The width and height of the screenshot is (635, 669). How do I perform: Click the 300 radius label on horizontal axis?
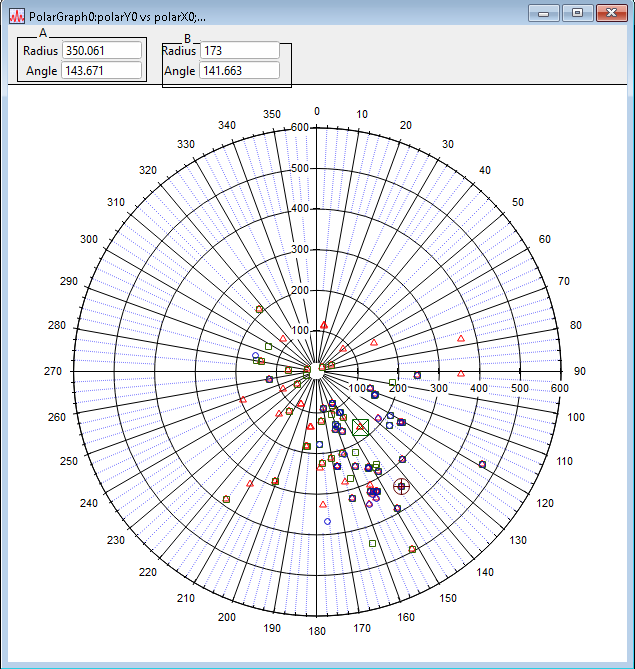tap(439, 388)
